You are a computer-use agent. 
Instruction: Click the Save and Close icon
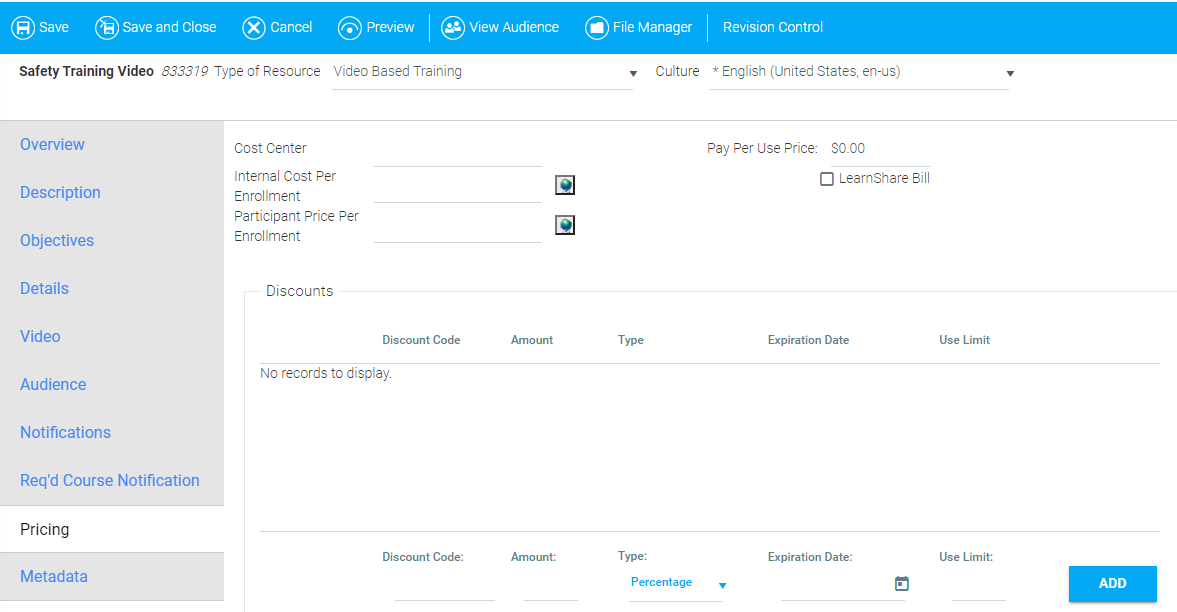coord(106,28)
